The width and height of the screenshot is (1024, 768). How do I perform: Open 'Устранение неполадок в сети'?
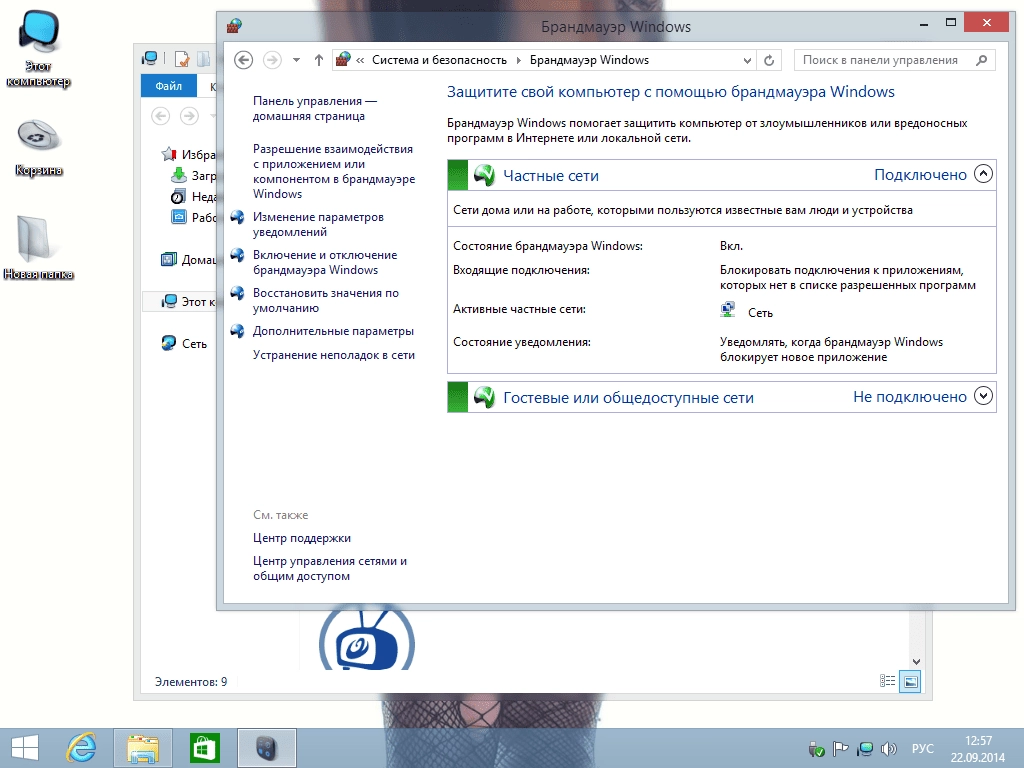pyautogui.click(x=334, y=355)
